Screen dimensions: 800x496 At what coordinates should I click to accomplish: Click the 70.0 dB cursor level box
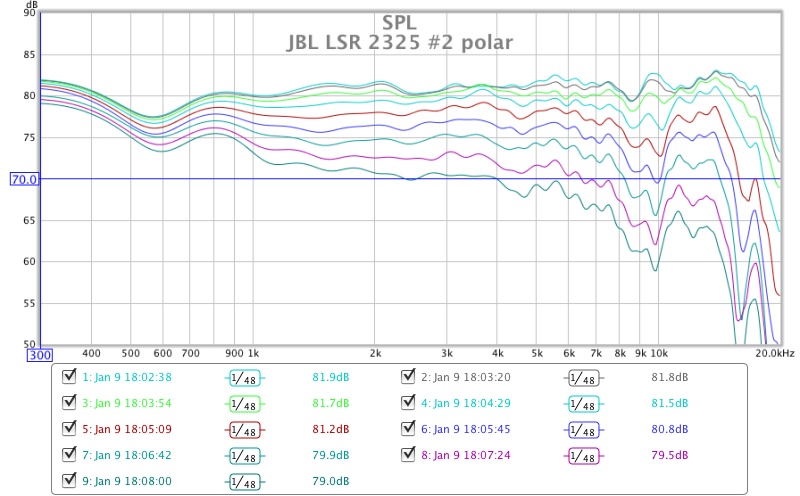[24, 179]
